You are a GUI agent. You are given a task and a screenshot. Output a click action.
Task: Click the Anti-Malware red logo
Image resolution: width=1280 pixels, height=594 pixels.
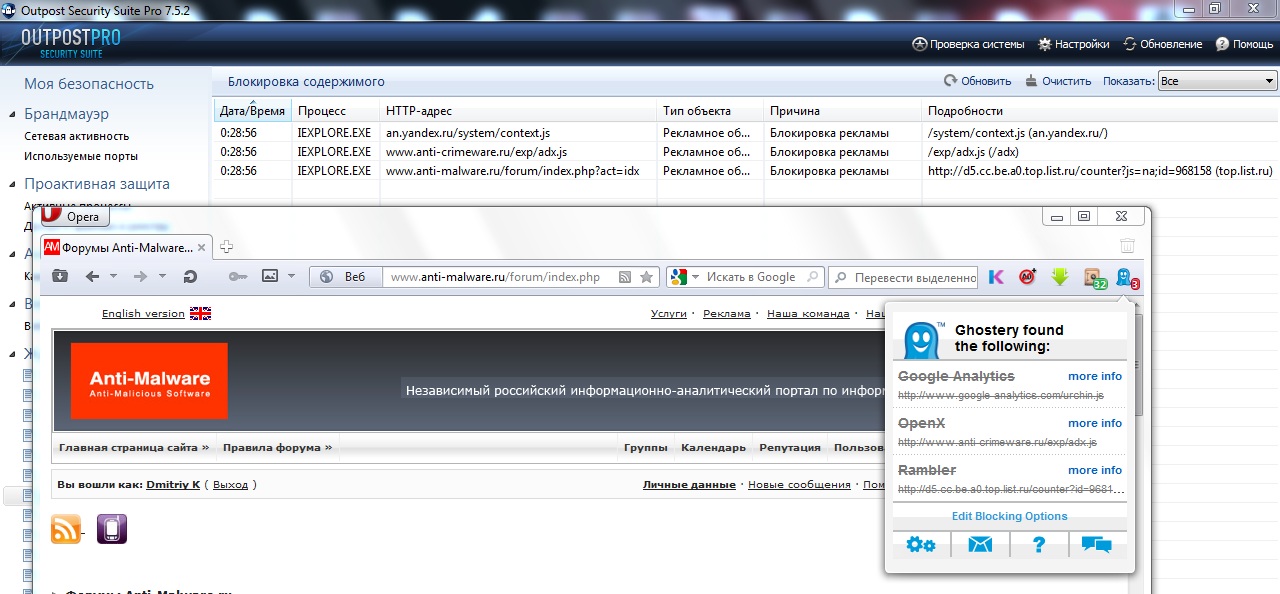pyautogui.click(x=149, y=381)
